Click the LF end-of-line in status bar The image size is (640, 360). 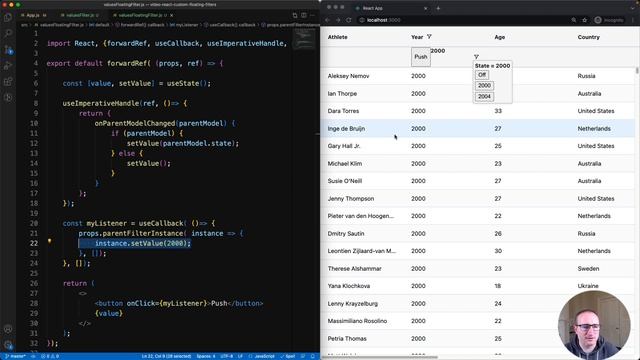240,356
